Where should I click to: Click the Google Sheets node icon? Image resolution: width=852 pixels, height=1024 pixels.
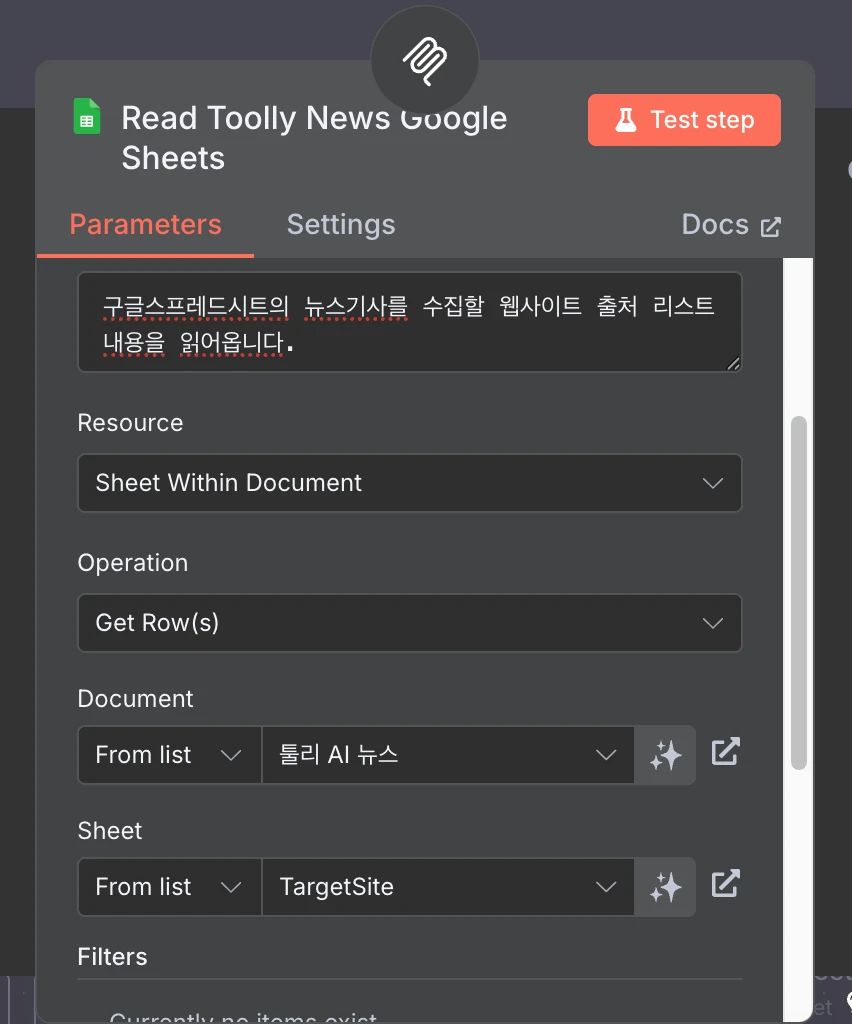tap(87, 116)
